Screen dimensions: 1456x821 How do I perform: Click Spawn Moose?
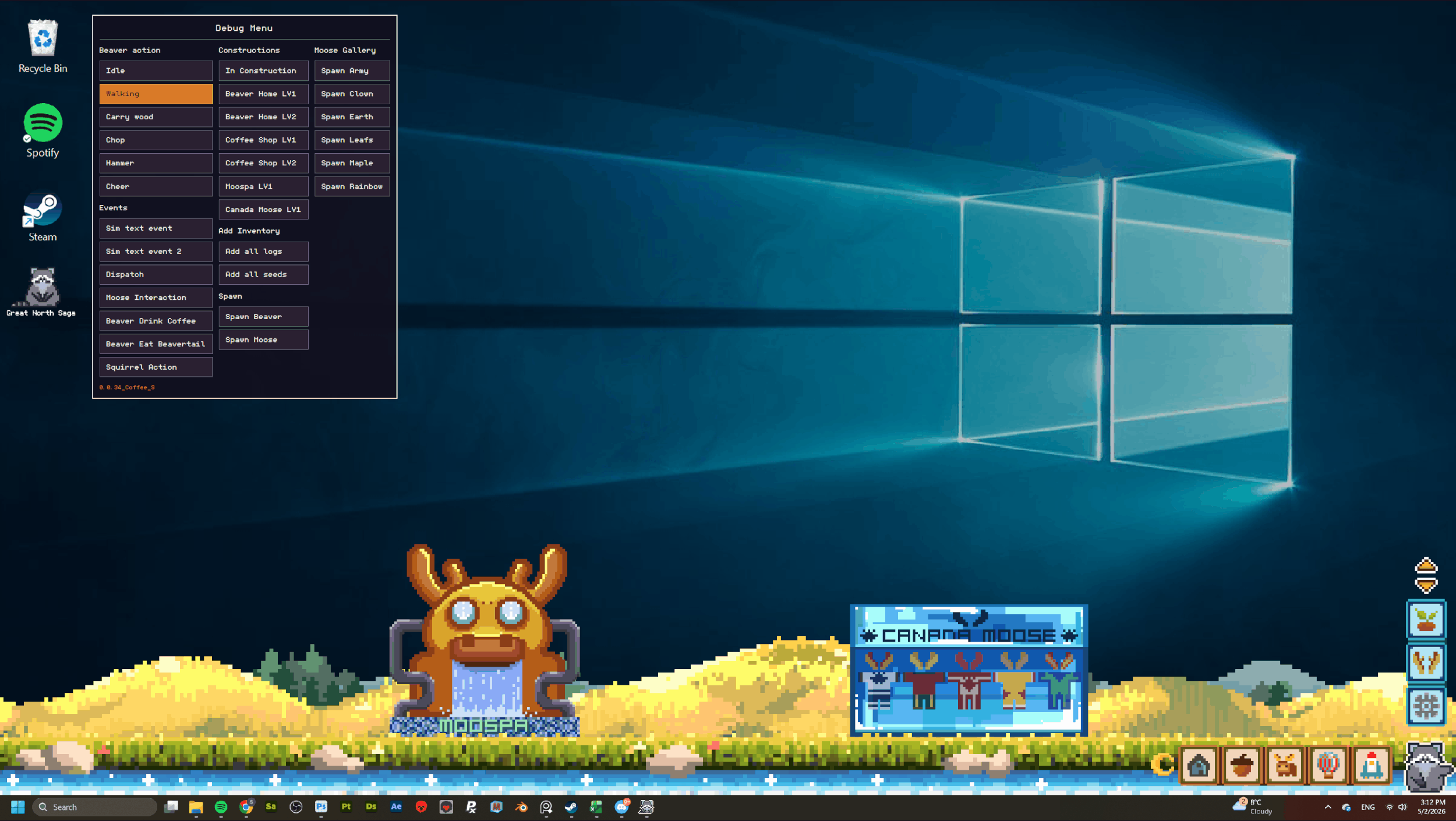[263, 339]
